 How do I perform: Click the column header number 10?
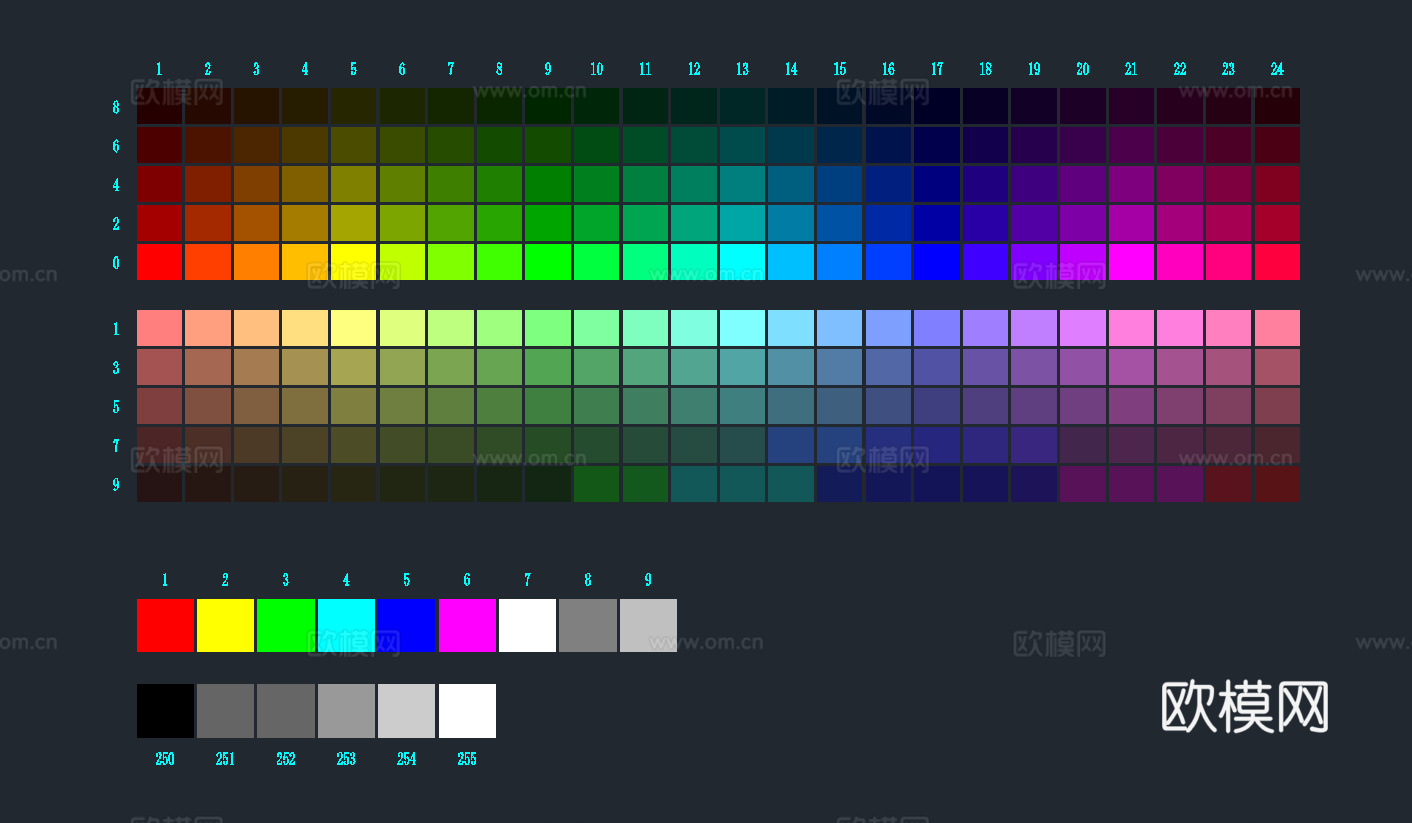597,69
